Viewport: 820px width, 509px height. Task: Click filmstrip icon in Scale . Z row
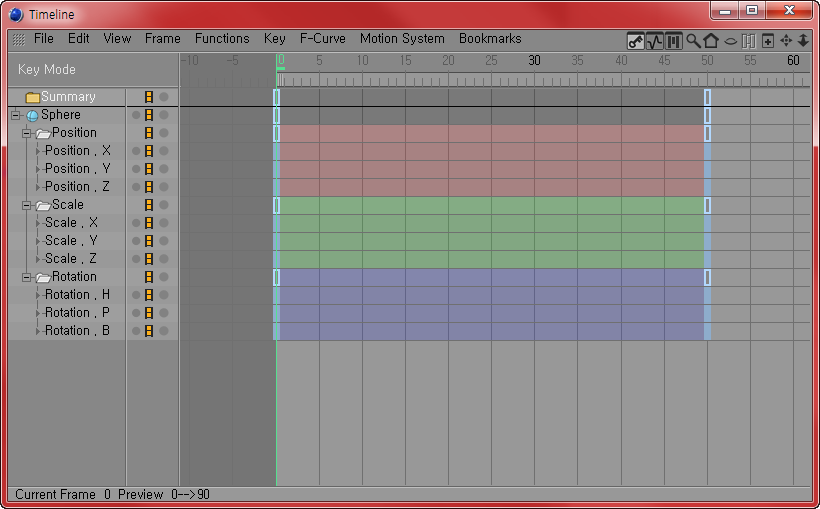pos(149,258)
